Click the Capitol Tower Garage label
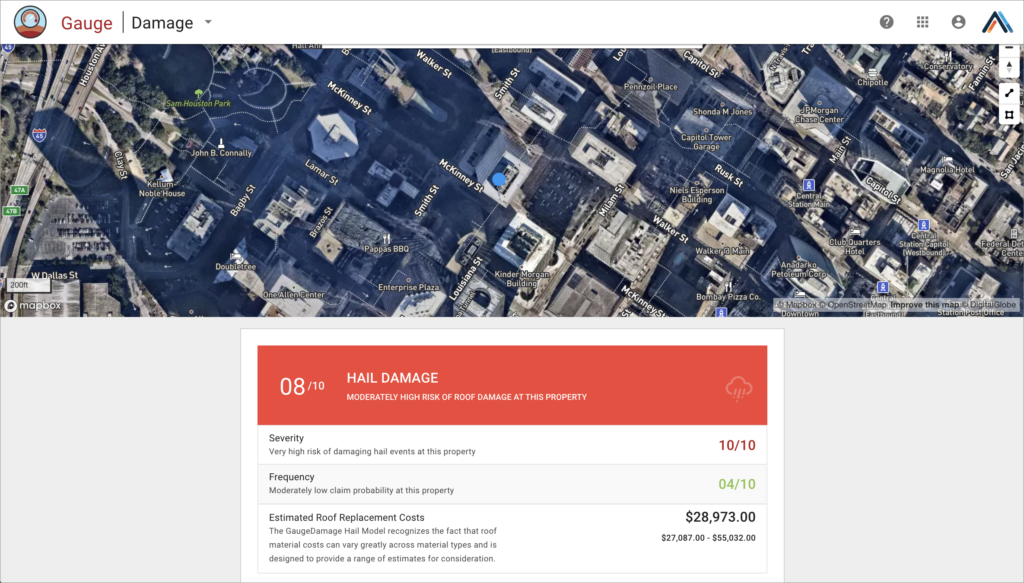The image size is (1024, 583). (x=706, y=142)
